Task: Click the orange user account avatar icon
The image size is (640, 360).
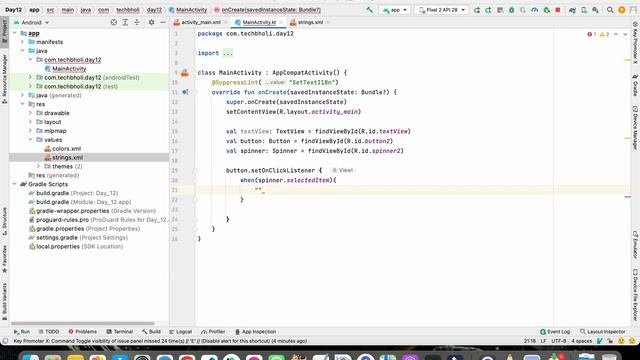Action: pos(622,10)
